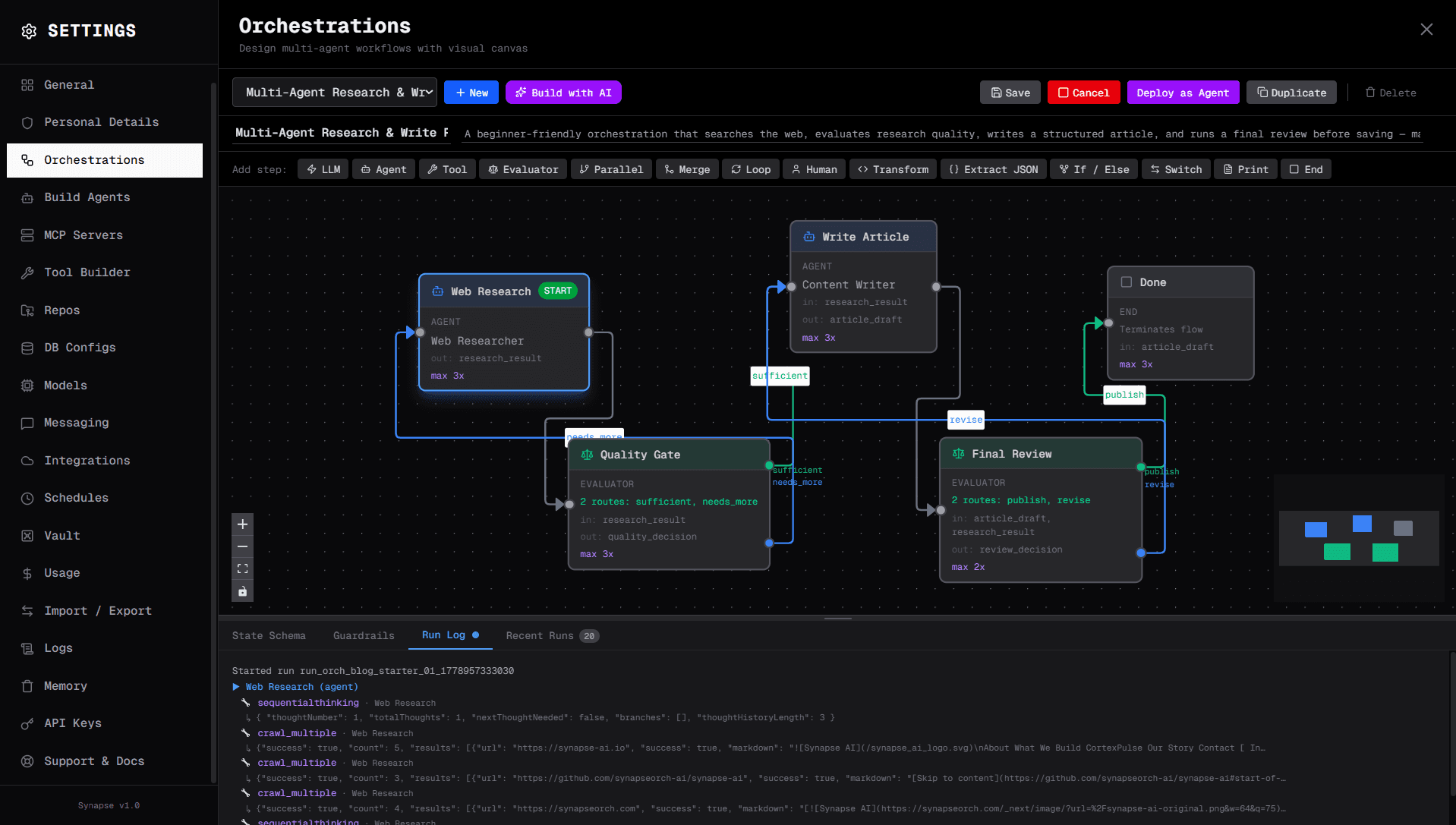Close the settings panel
Image resolution: width=1456 pixels, height=825 pixels.
pyautogui.click(x=1426, y=29)
